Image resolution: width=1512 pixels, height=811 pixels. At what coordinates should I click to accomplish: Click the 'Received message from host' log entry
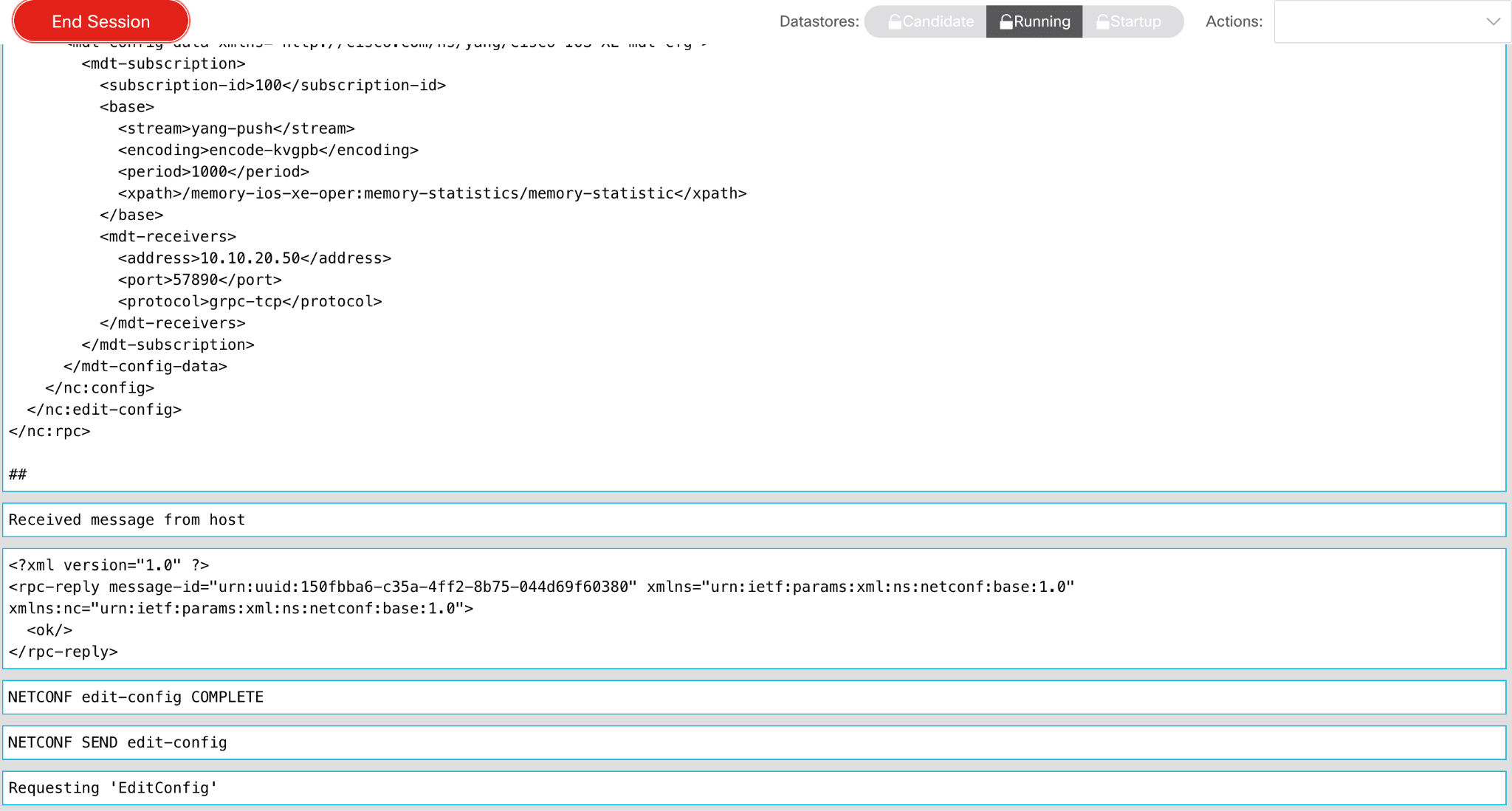(127, 520)
